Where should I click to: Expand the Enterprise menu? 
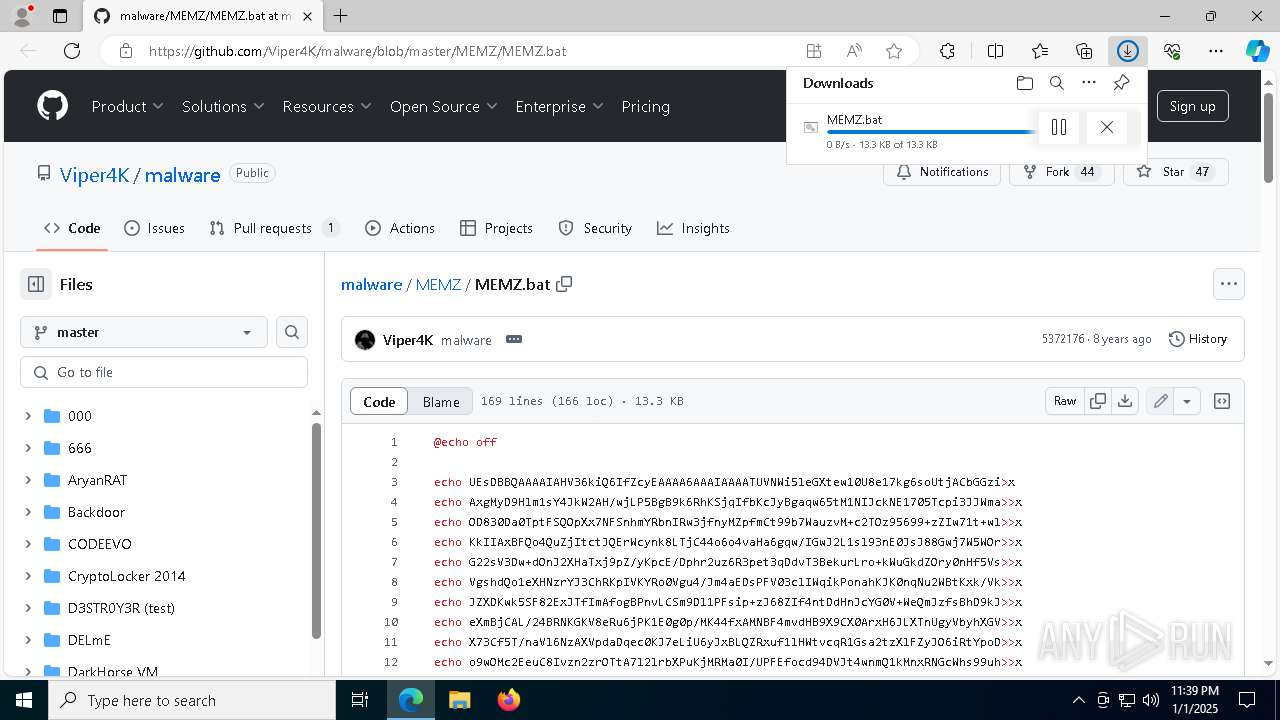point(559,106)
